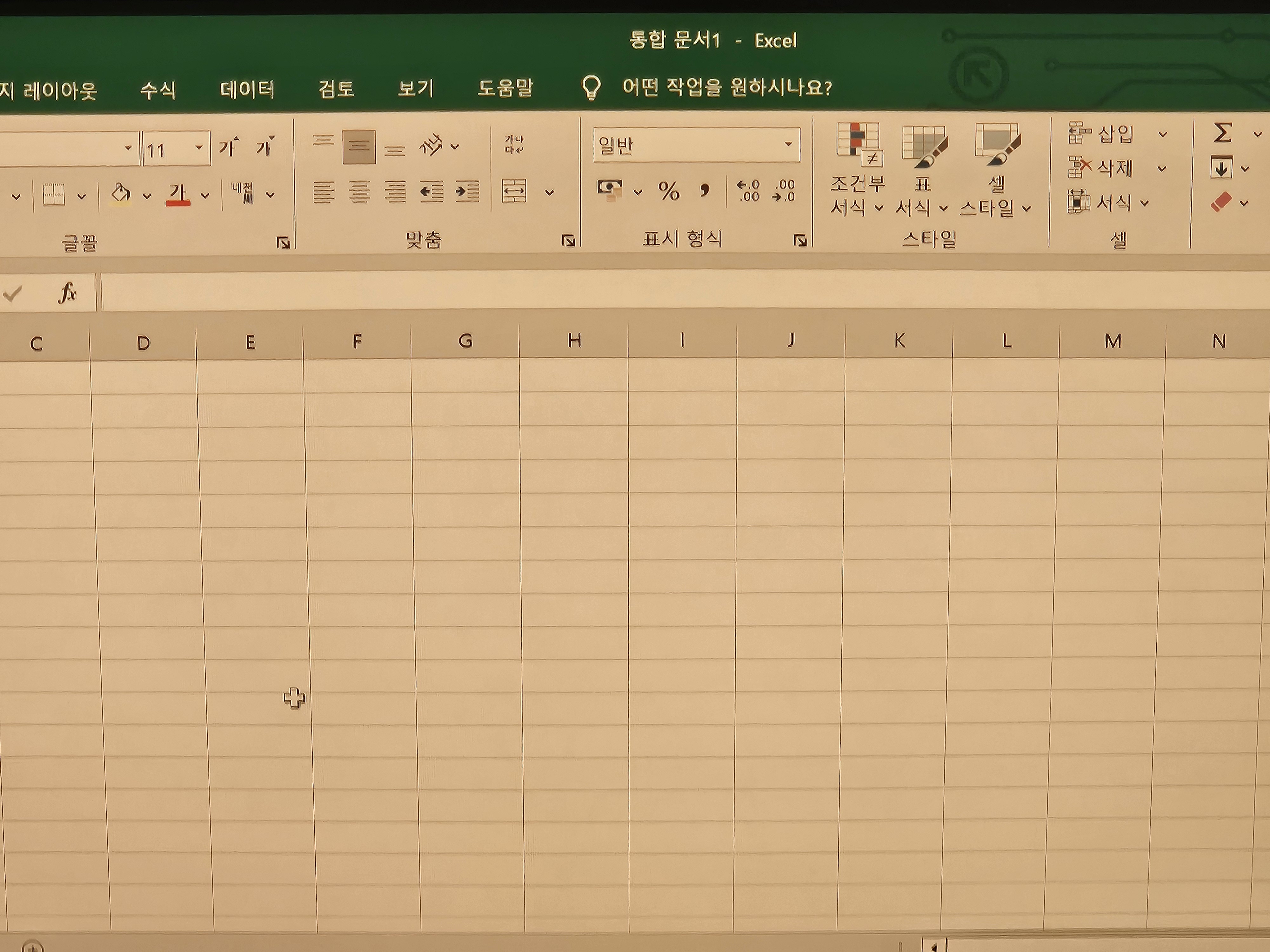The image size is (1270, 952).
Task: Click the increase indent icon
Action: tap(467, 192)
